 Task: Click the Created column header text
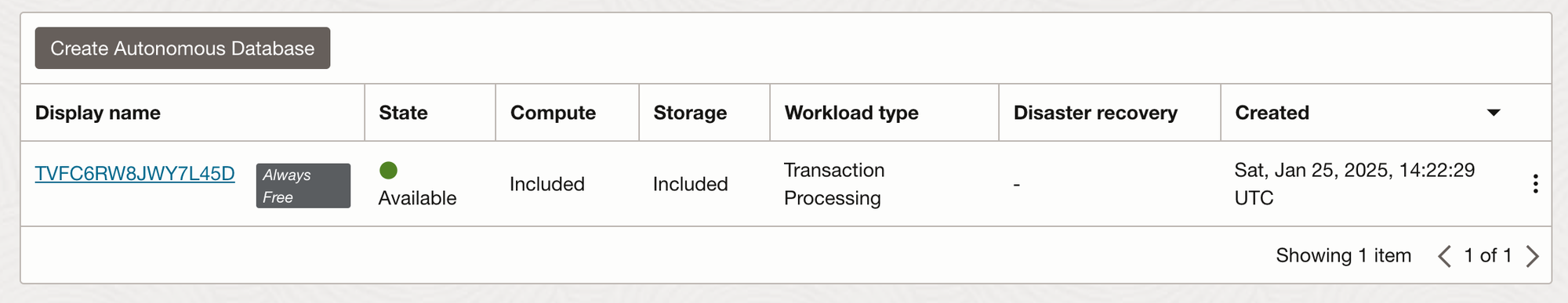(1272, 113)
